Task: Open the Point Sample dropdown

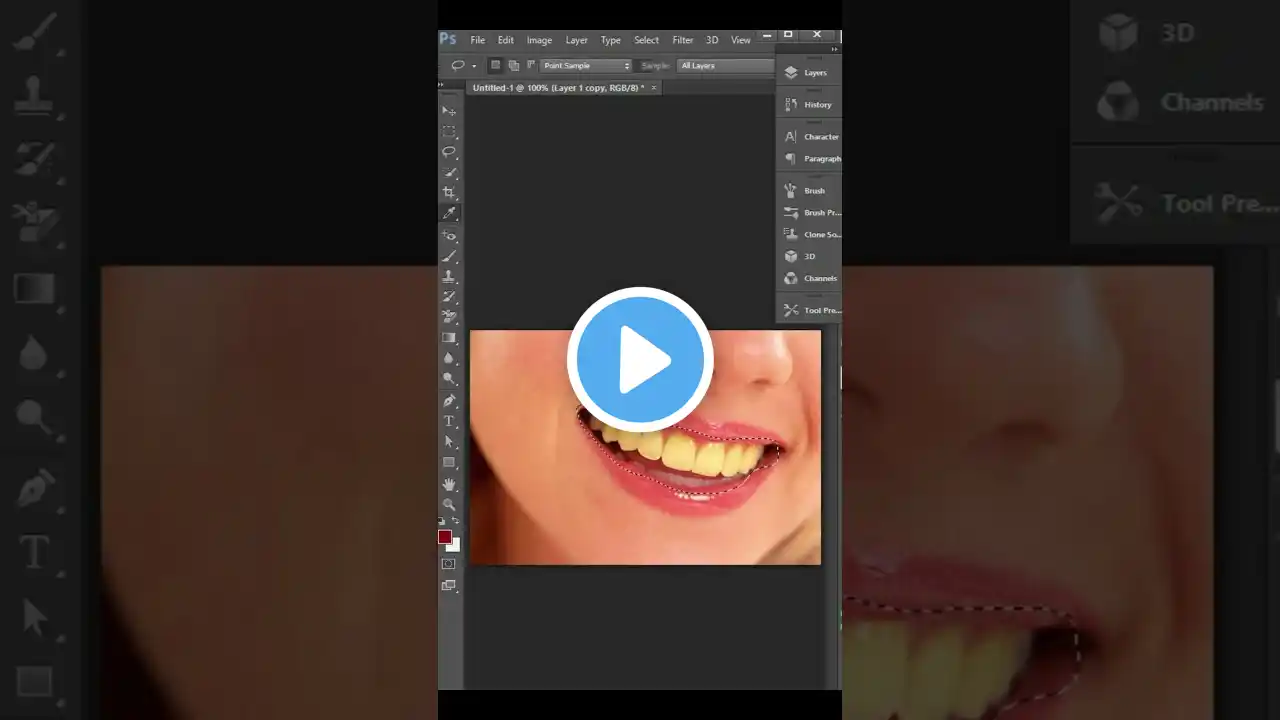Action: tap(585, 65)
